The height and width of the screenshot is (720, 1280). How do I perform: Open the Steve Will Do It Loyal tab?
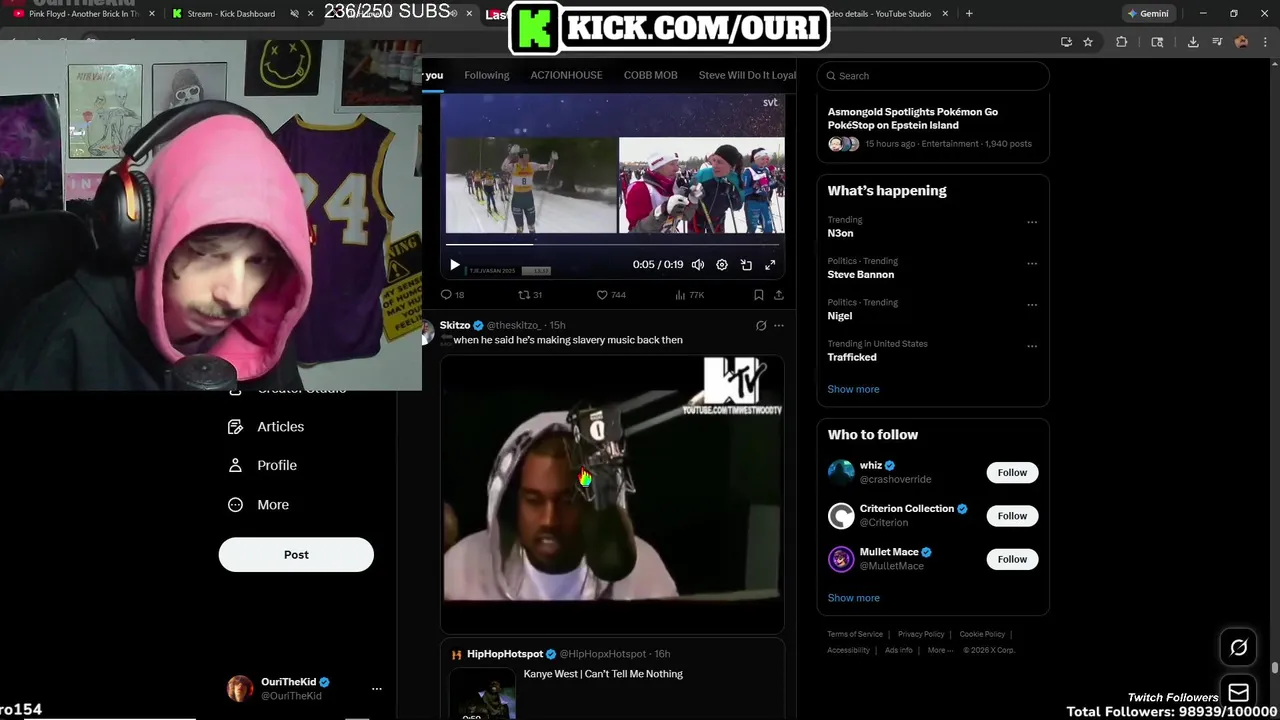(x=747, y=75)
